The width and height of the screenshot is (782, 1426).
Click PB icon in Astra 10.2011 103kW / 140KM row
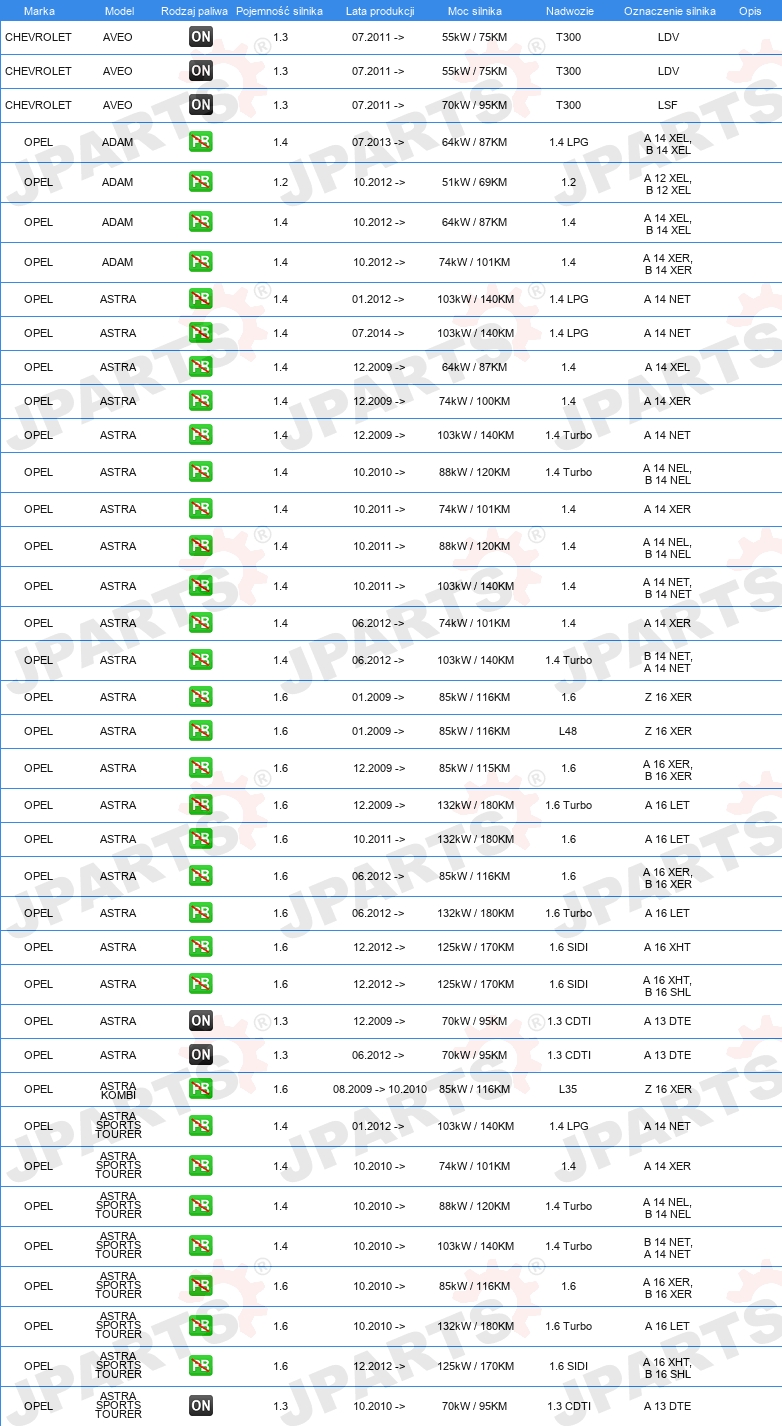coord(201,586)
